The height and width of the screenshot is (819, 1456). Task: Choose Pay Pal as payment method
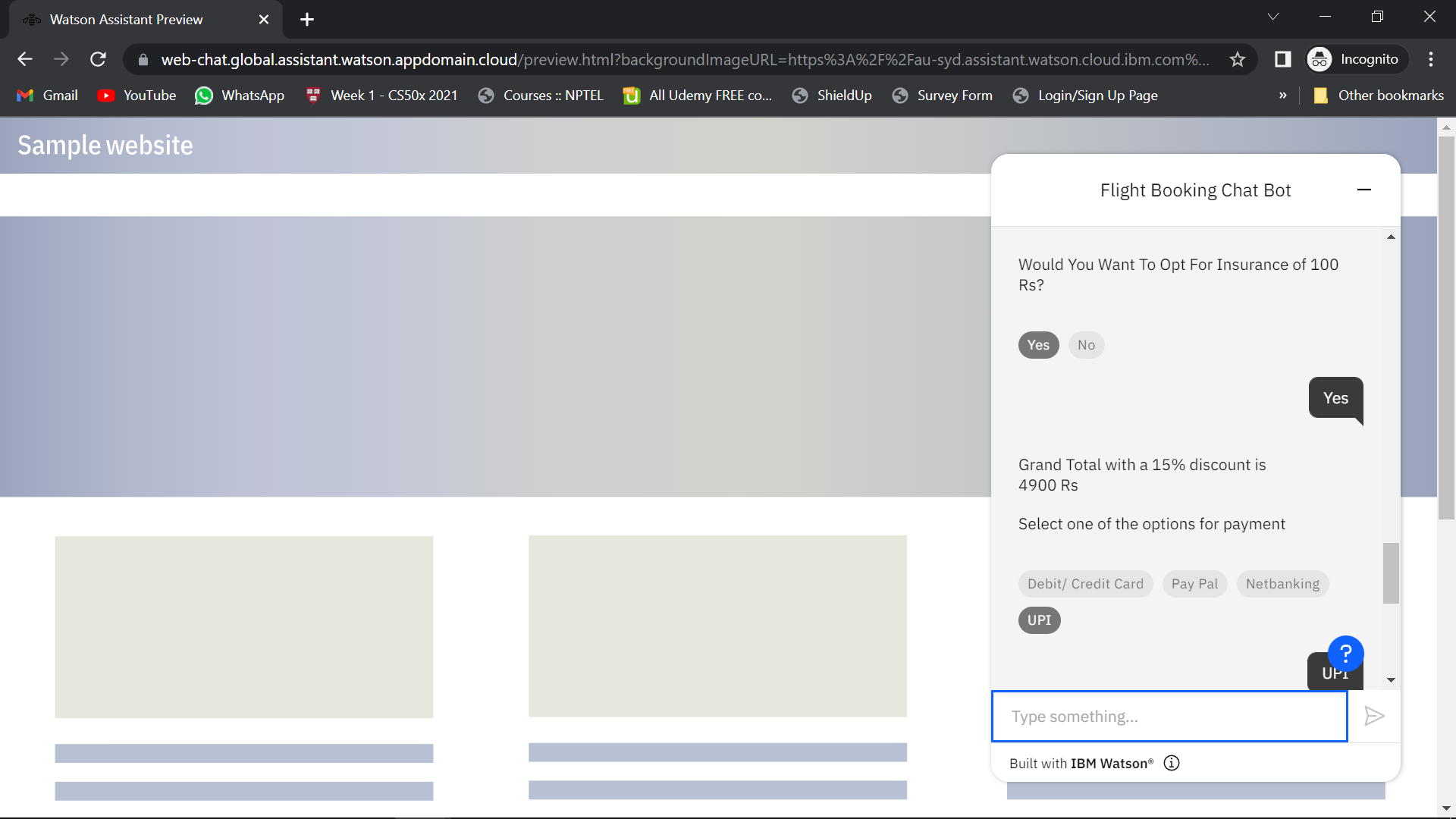click(x=1194, y=584)
